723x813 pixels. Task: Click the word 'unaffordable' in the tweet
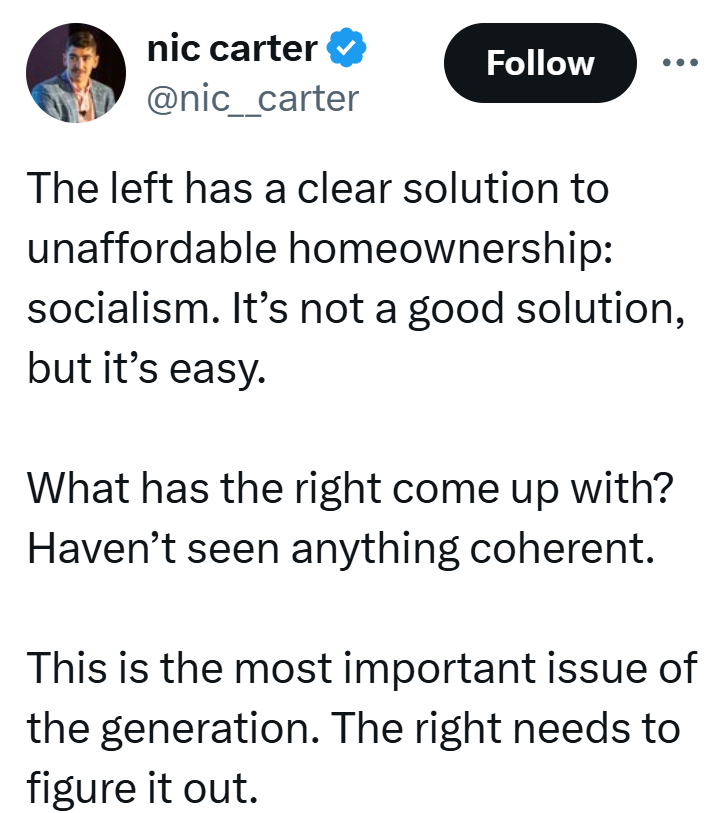pos(151,247)
